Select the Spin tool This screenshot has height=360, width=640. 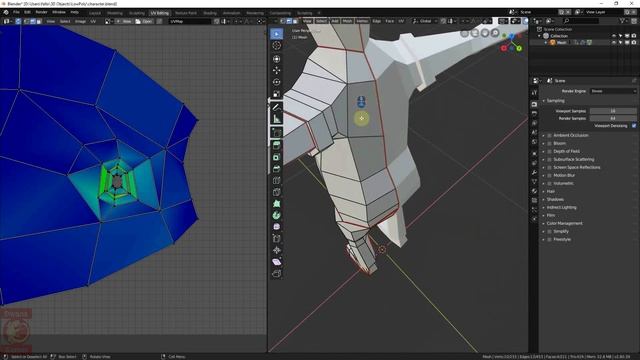click(277, 215)
